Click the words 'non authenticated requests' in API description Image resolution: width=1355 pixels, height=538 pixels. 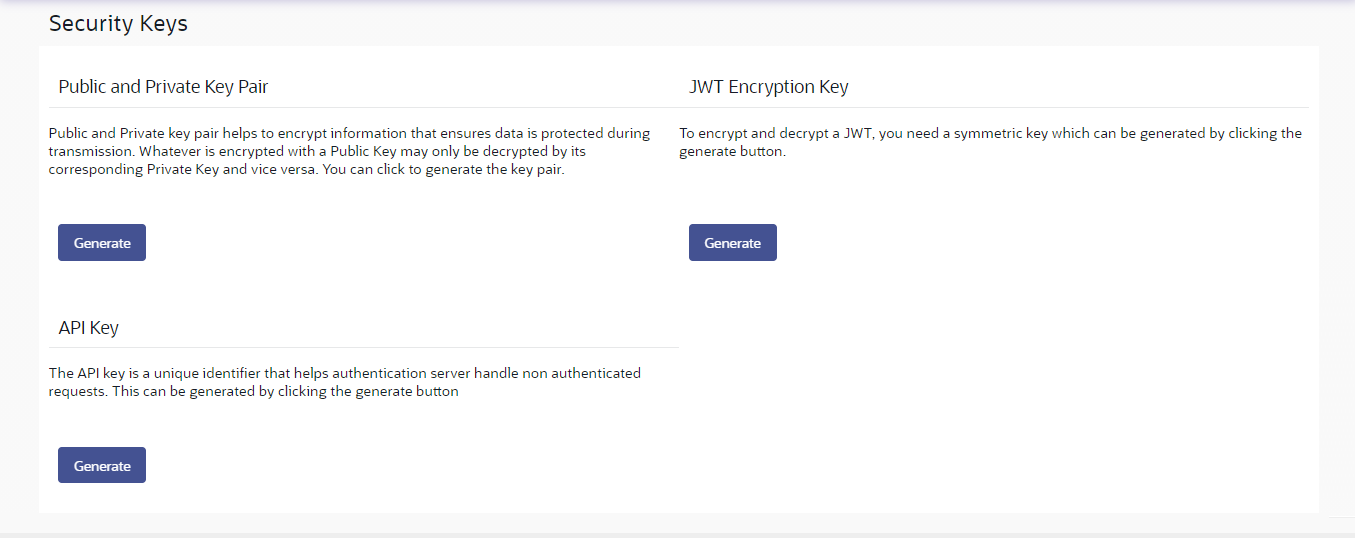579,373
